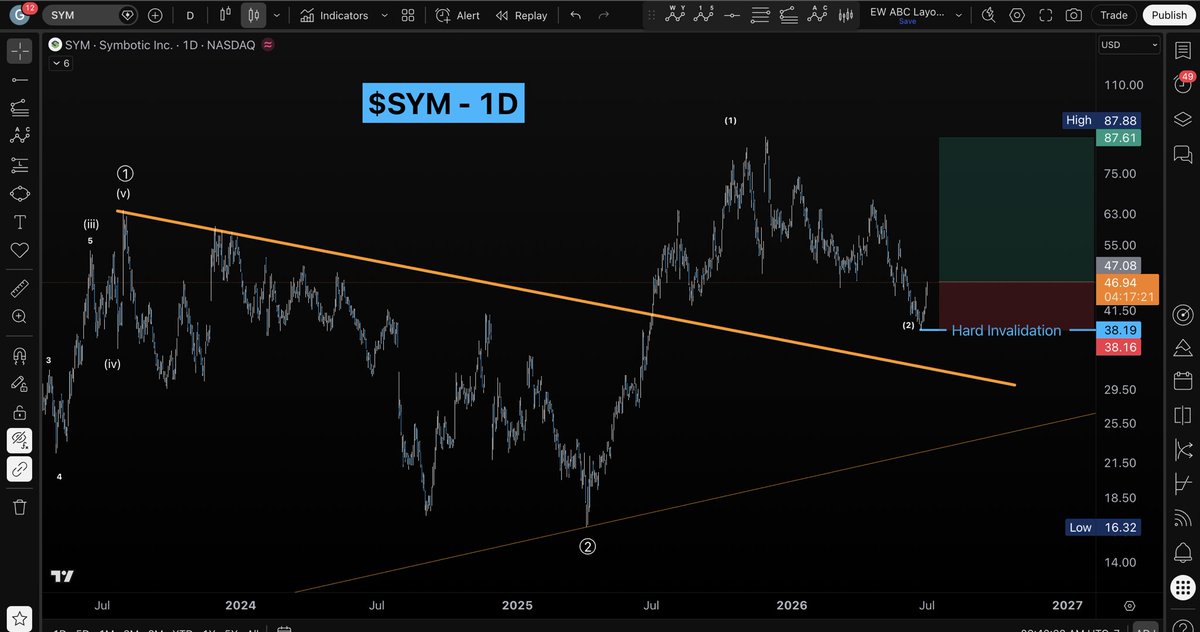Image resolution: width=1200 pixels, height=632 pixels.
Task: Select the zoom in magnifier tool
Action: click(20, 317)
